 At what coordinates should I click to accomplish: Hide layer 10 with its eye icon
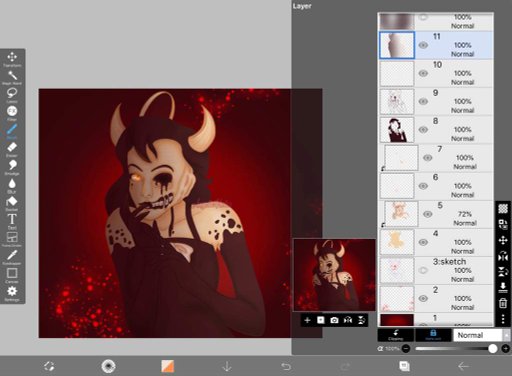pos(423,73)
